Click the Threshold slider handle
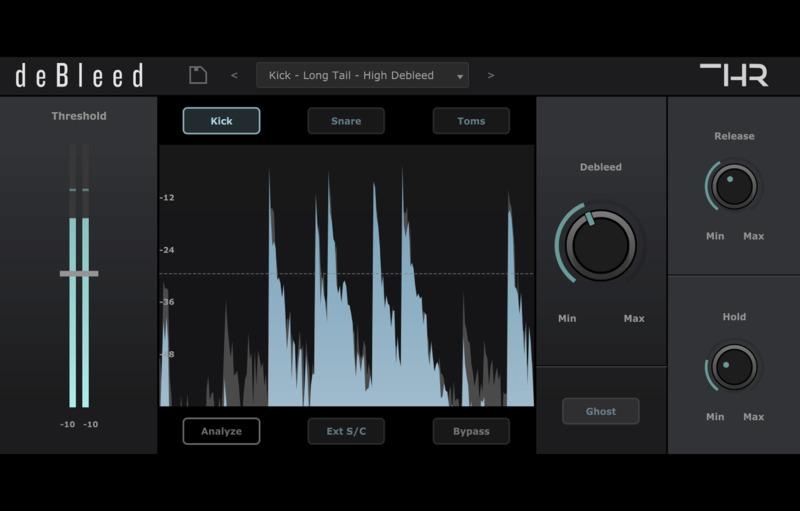 [x=79, y=273]
